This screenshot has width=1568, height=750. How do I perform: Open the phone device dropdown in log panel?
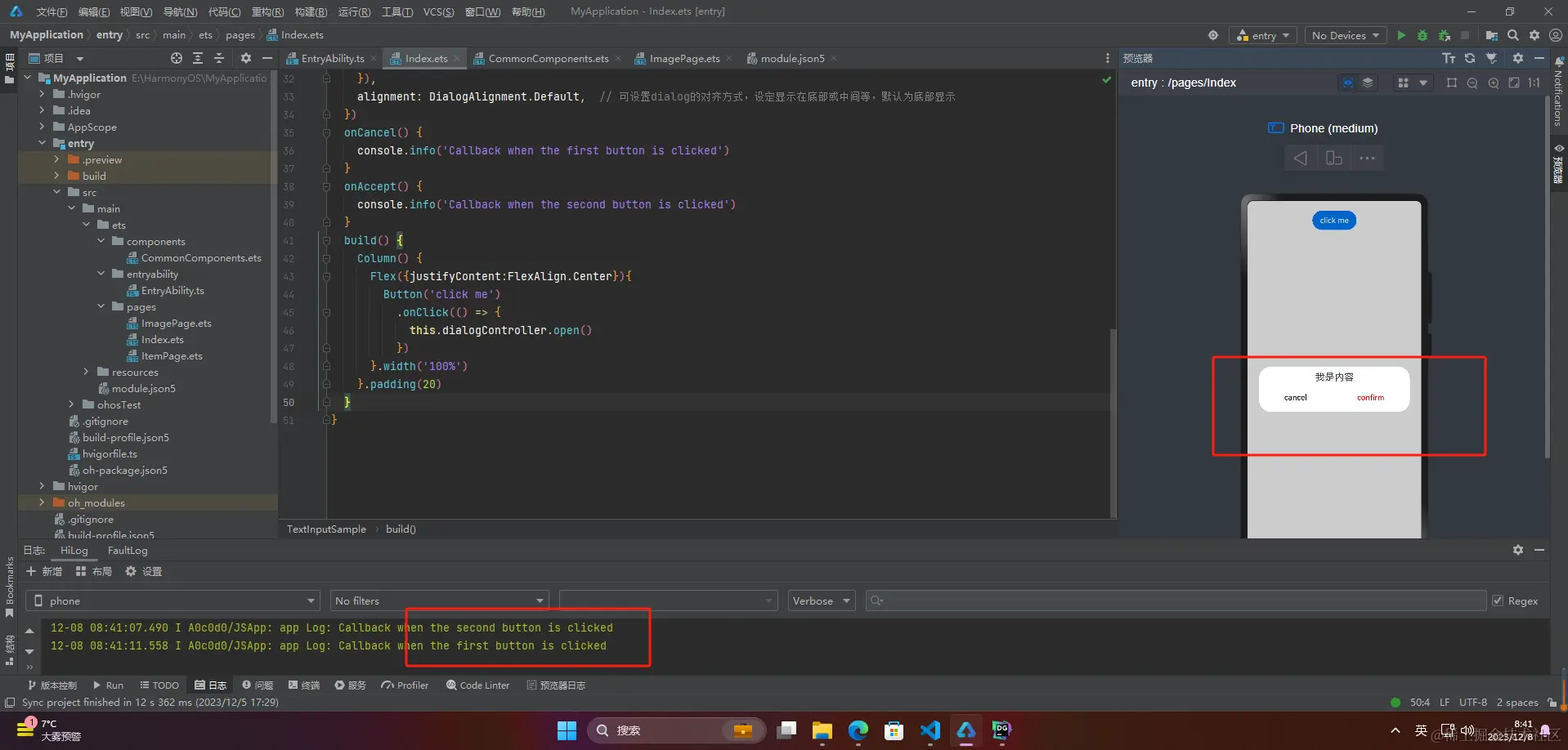(172, 600)
